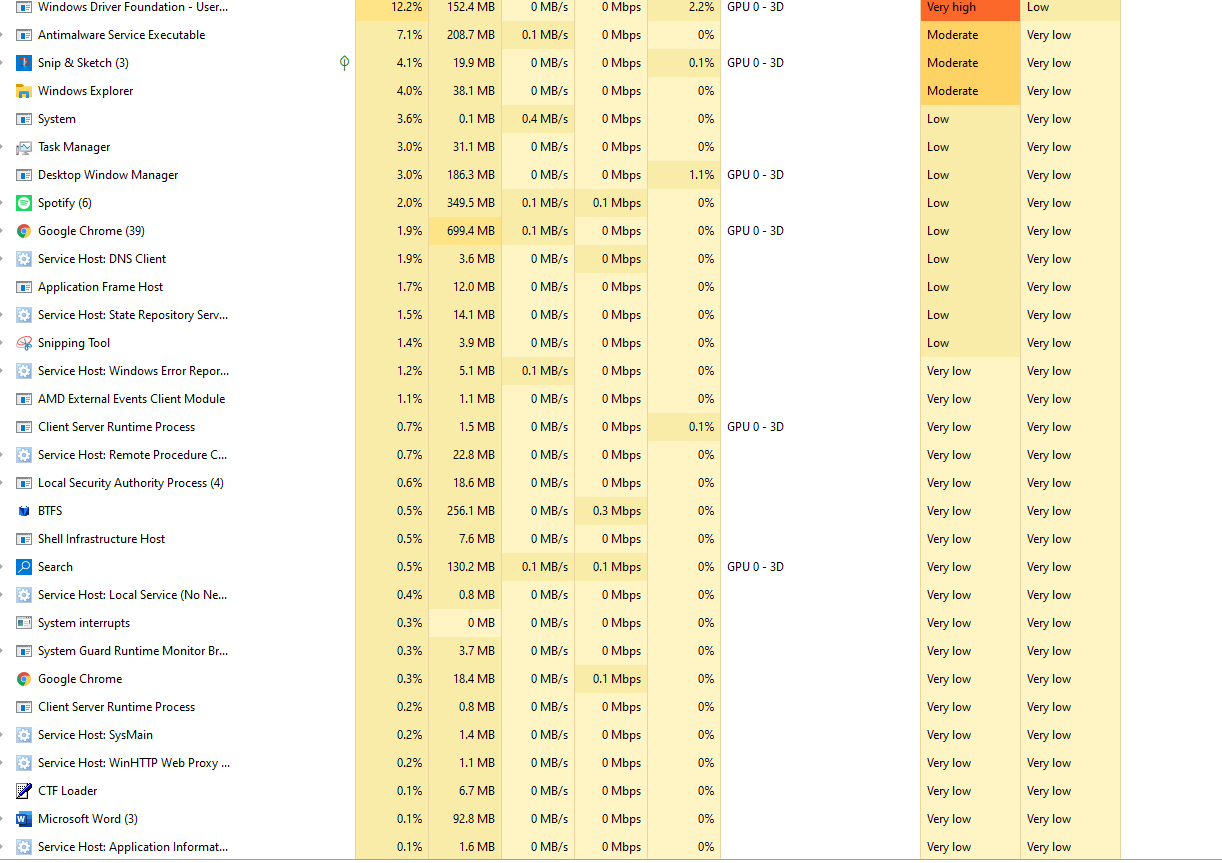
Task: Click the Google Chrome (39) icon
Action: click(x=24, y=231)
